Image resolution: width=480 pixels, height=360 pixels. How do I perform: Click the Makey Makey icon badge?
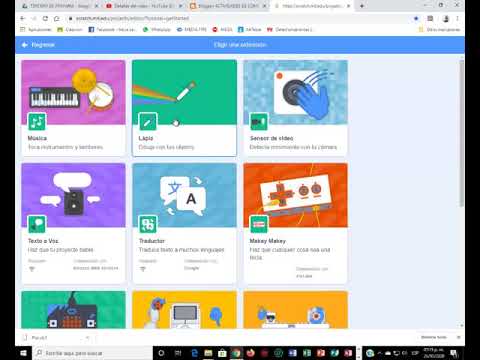[x=259, y=224]
